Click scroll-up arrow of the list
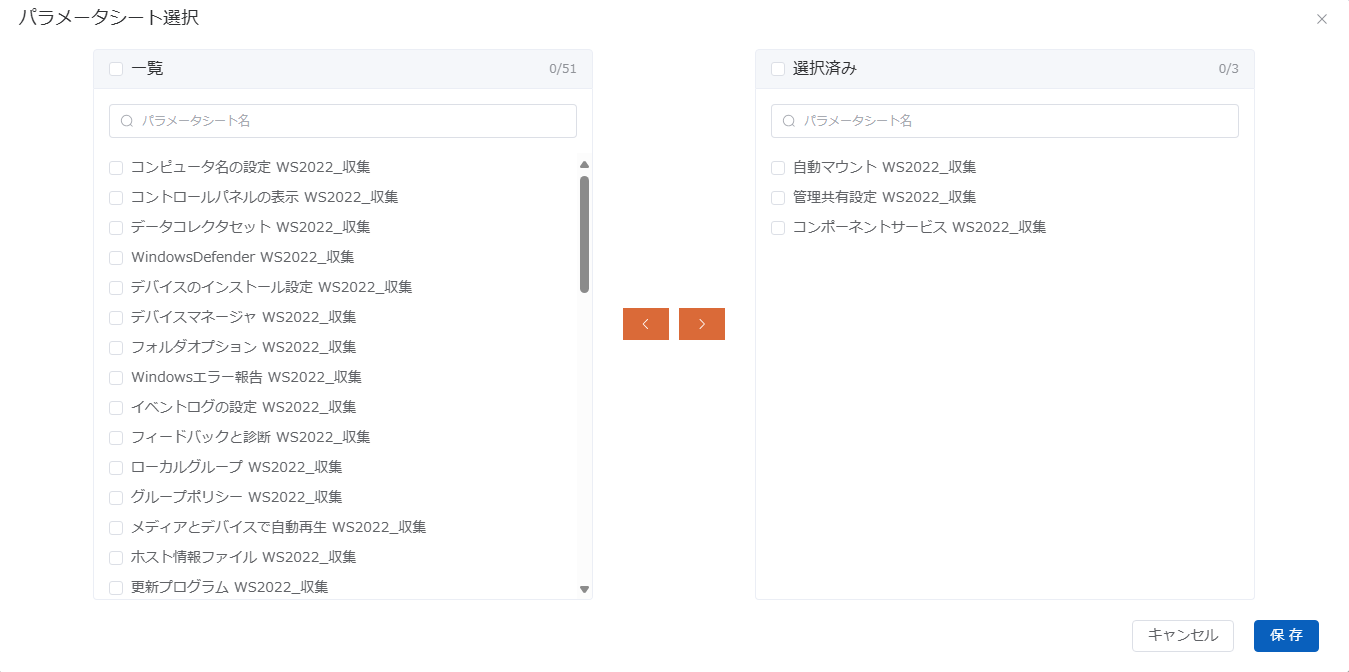 (x=584, y=165)
